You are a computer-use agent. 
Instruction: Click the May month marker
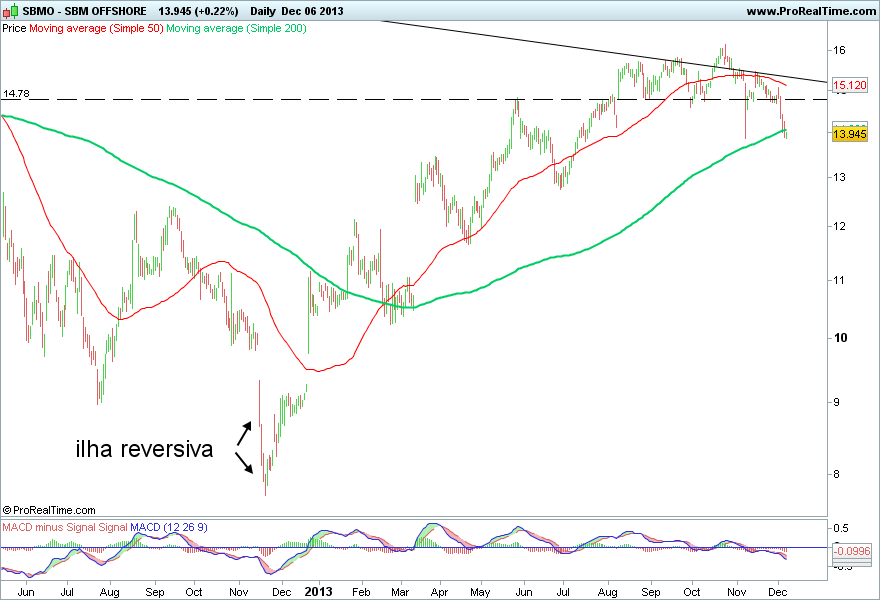[480, 592]
